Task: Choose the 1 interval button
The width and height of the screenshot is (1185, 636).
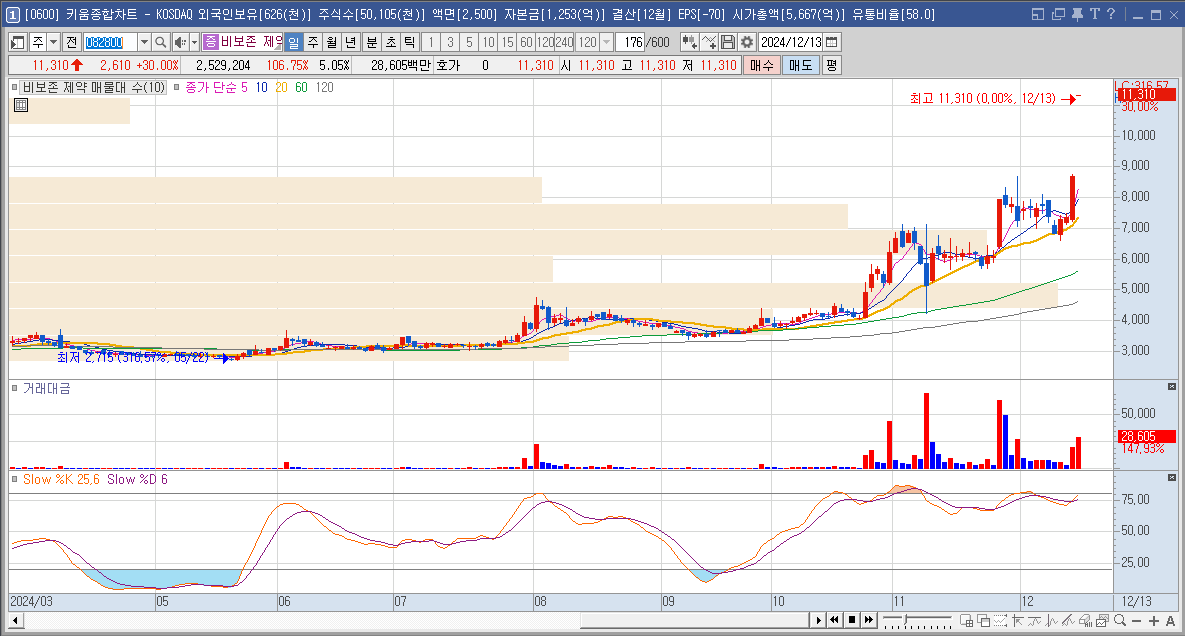Action: pyautogui.click(x=432, y=42)
